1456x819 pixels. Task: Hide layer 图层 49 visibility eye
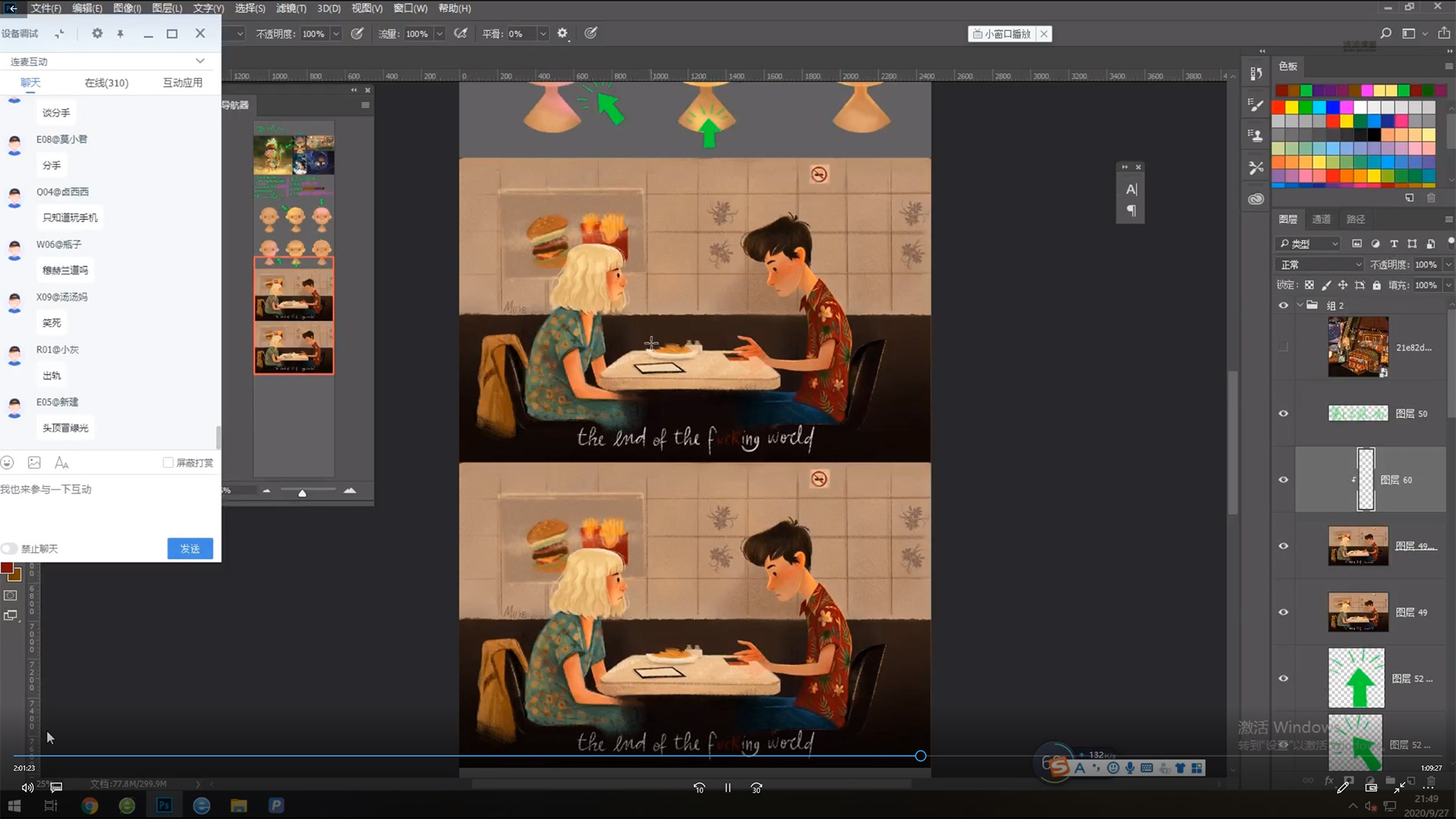click(x=1283, y=612)
